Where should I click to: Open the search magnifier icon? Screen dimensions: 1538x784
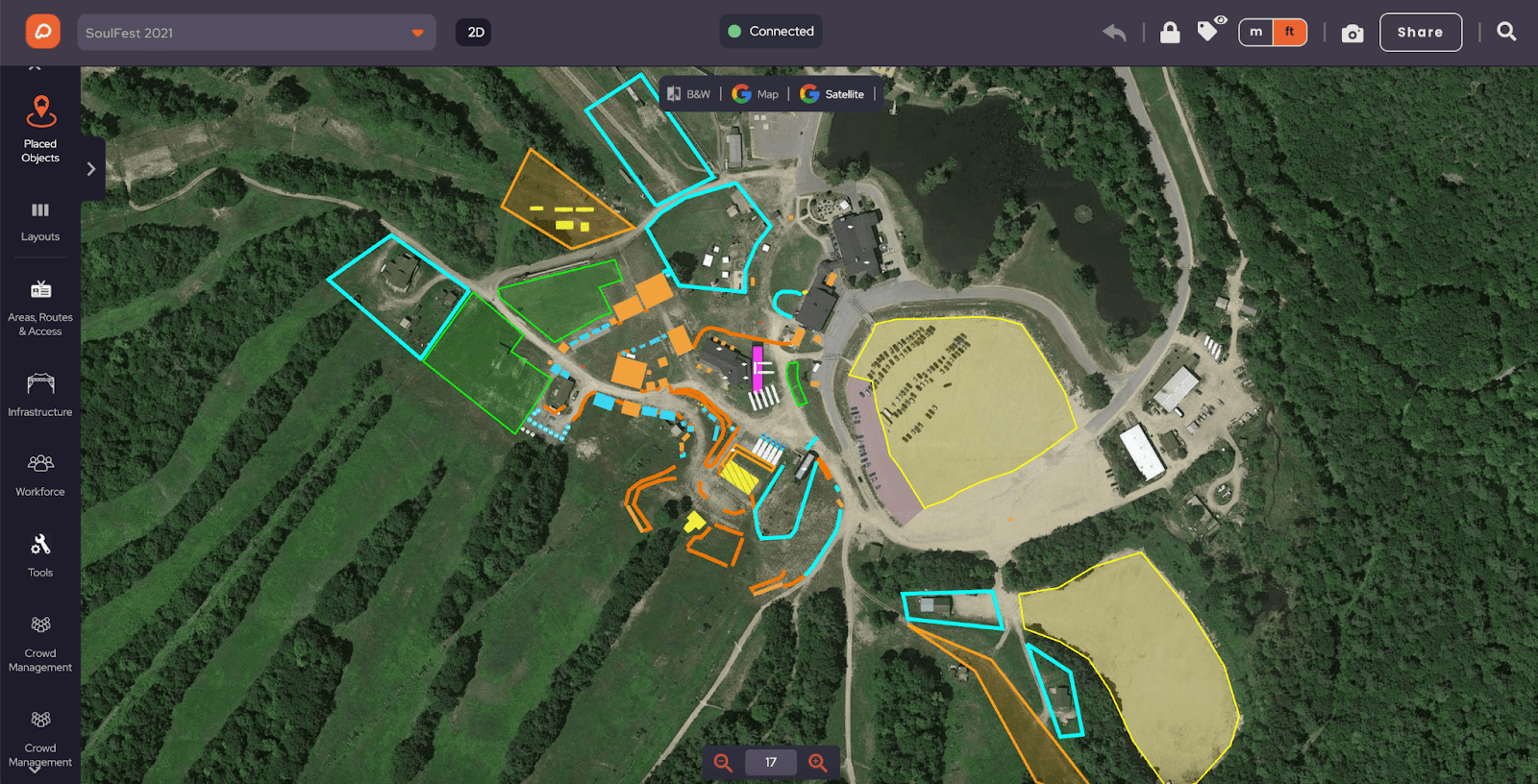1506,32
